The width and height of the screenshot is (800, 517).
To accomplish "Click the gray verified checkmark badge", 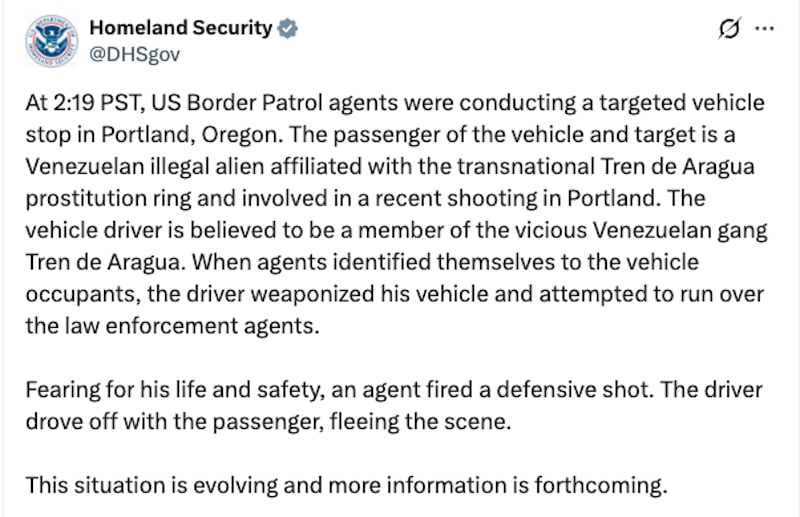I will tap(287, 28).
